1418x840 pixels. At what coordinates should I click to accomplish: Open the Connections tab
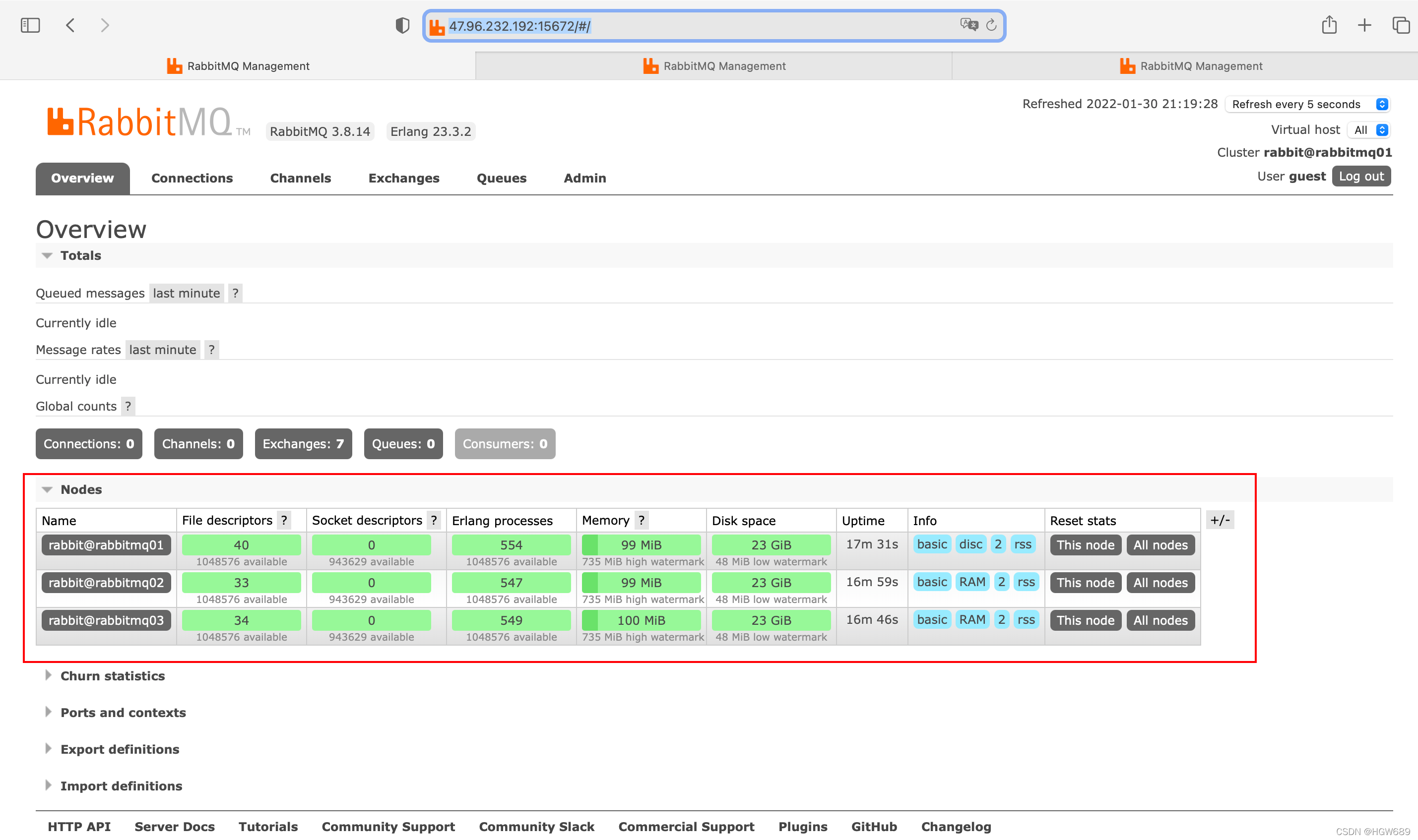point(192,179)
